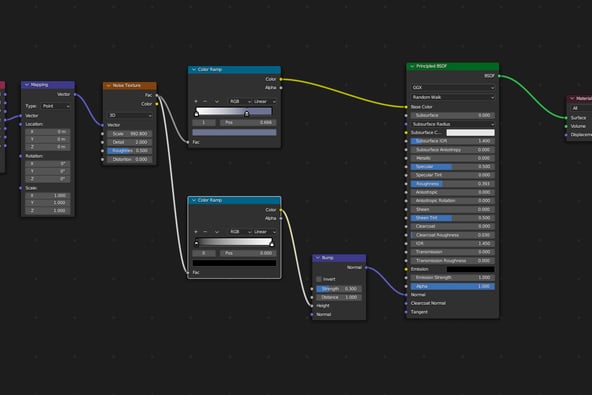Click the Color output socket of Noise Texture
Screen dimensions: 592x395
pos(157,104)
